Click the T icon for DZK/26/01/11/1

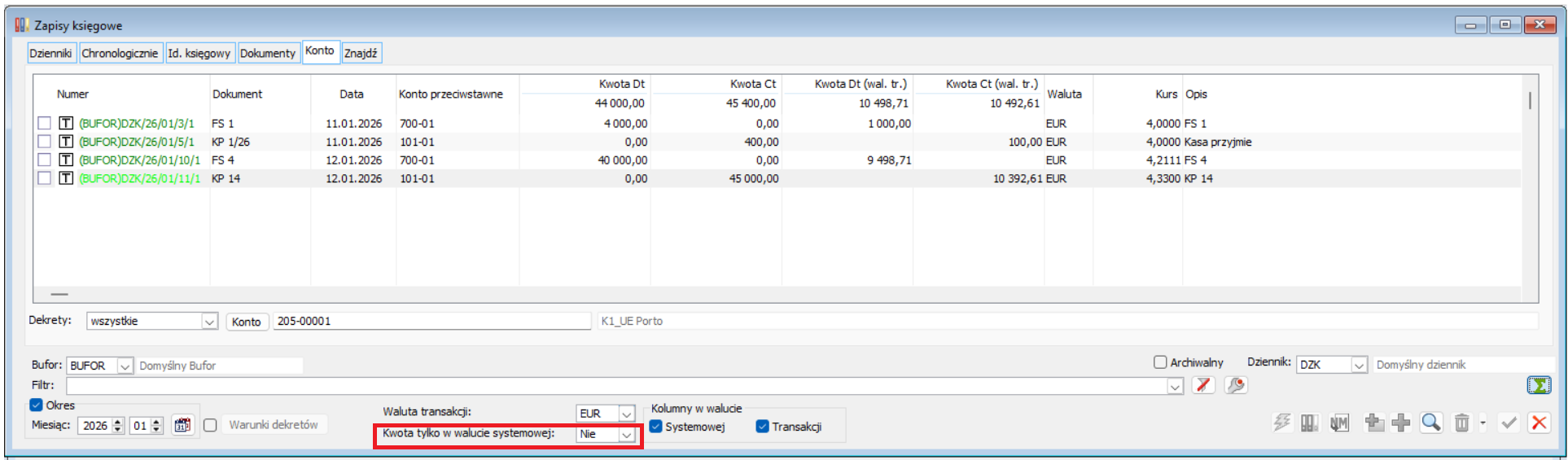tap(66, 178)
